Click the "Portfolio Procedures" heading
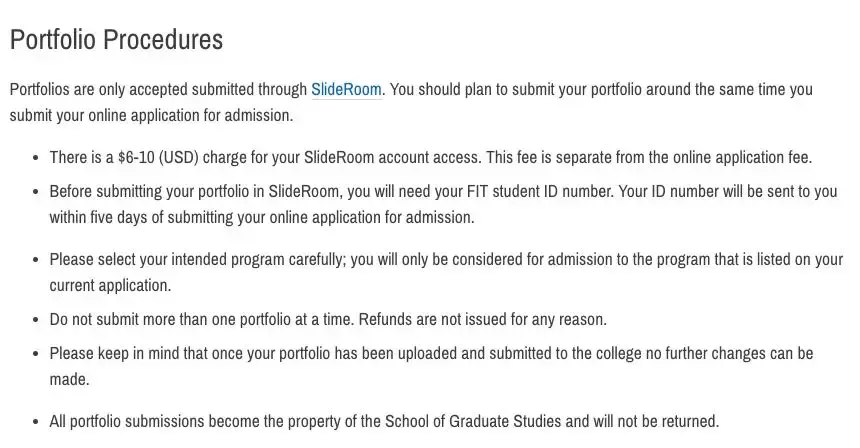The height and width of the screenshot is (448, 860). (x=116, y=40)
